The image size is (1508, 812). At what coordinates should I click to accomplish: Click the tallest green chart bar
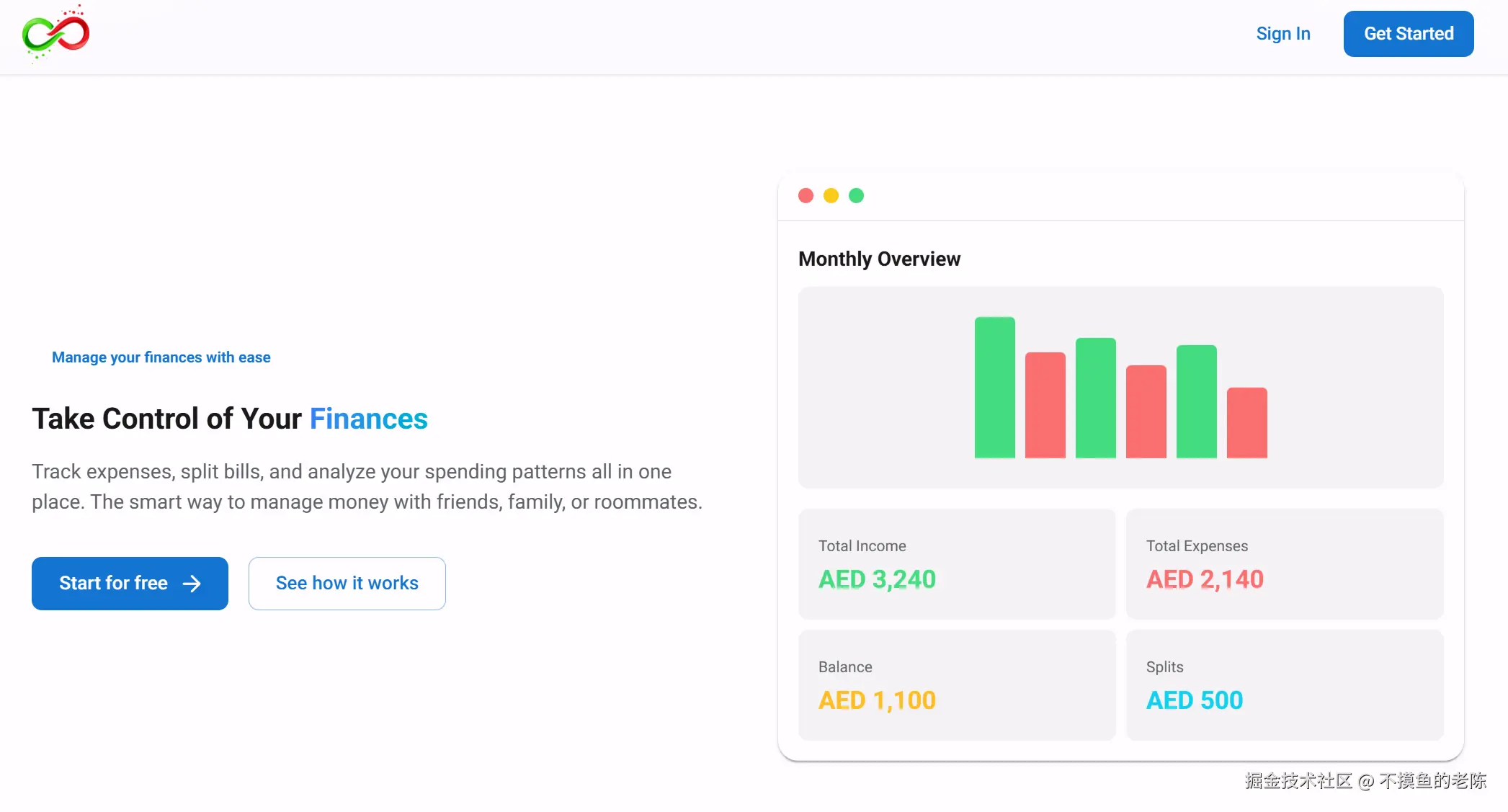pyautogui.click(x=994, y=388)
